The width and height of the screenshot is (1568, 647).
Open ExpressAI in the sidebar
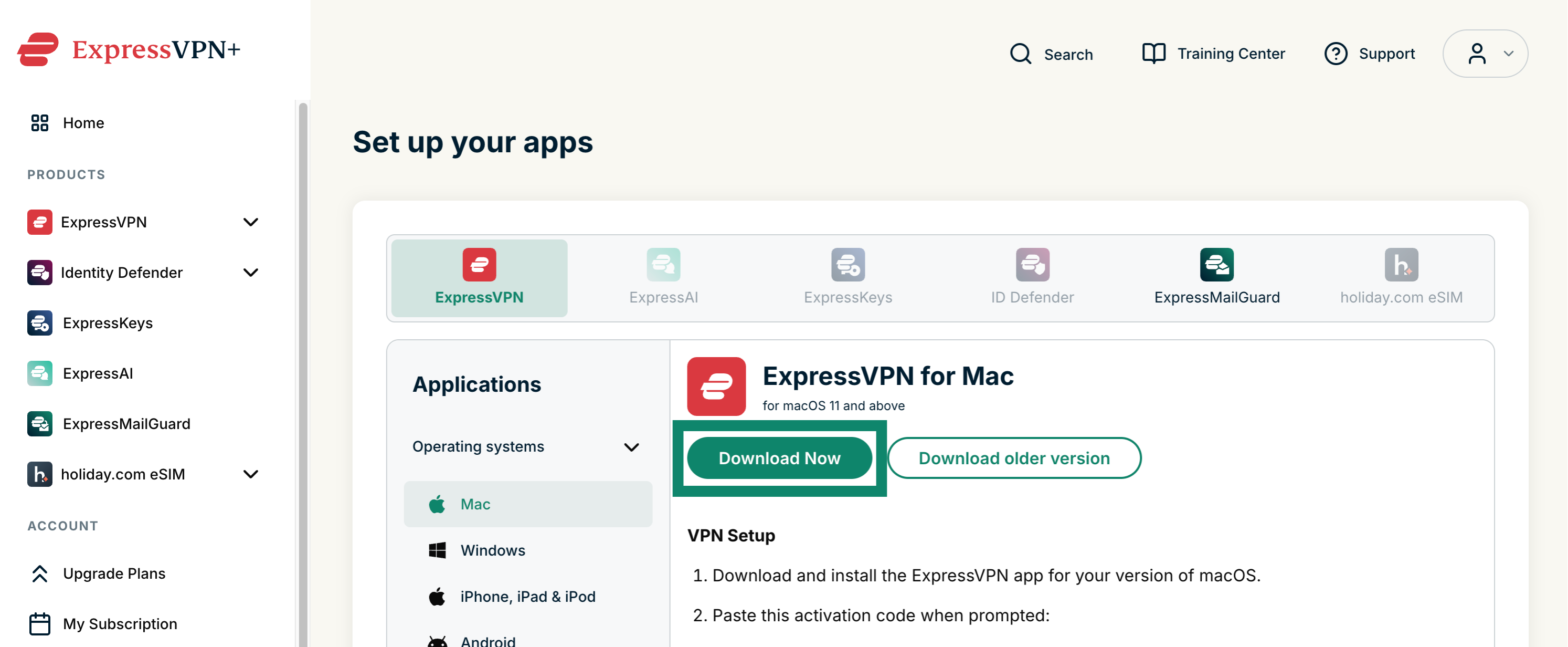(98, 373)
